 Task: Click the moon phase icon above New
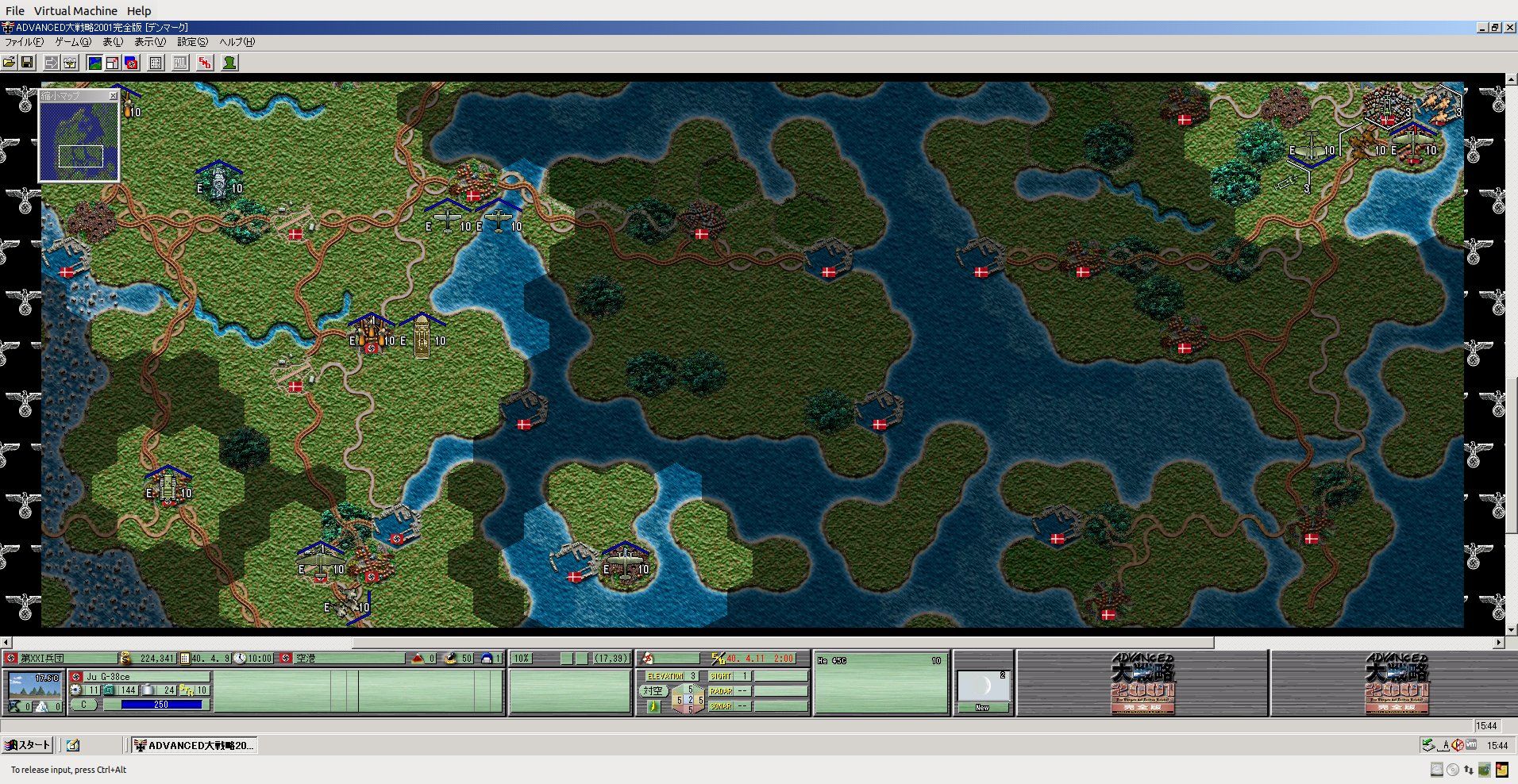coord(983,686)
